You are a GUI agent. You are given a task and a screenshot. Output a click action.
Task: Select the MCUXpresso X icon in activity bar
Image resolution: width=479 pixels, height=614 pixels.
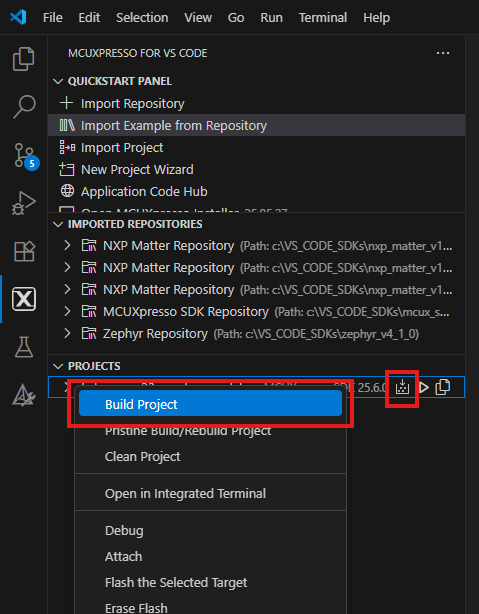point(24,299)
